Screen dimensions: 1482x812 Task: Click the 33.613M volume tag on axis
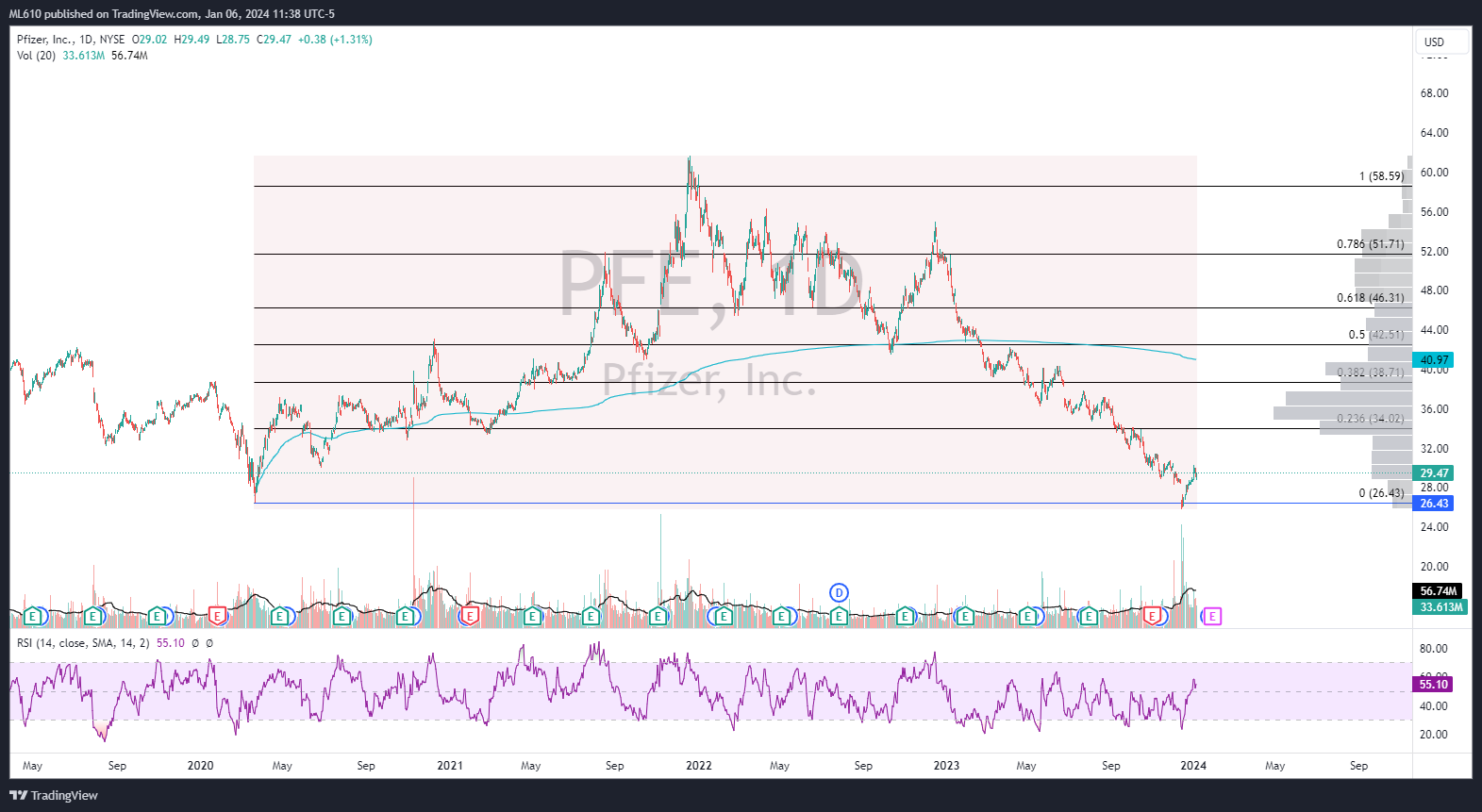pyautogui.click(x=1440, y=607)
